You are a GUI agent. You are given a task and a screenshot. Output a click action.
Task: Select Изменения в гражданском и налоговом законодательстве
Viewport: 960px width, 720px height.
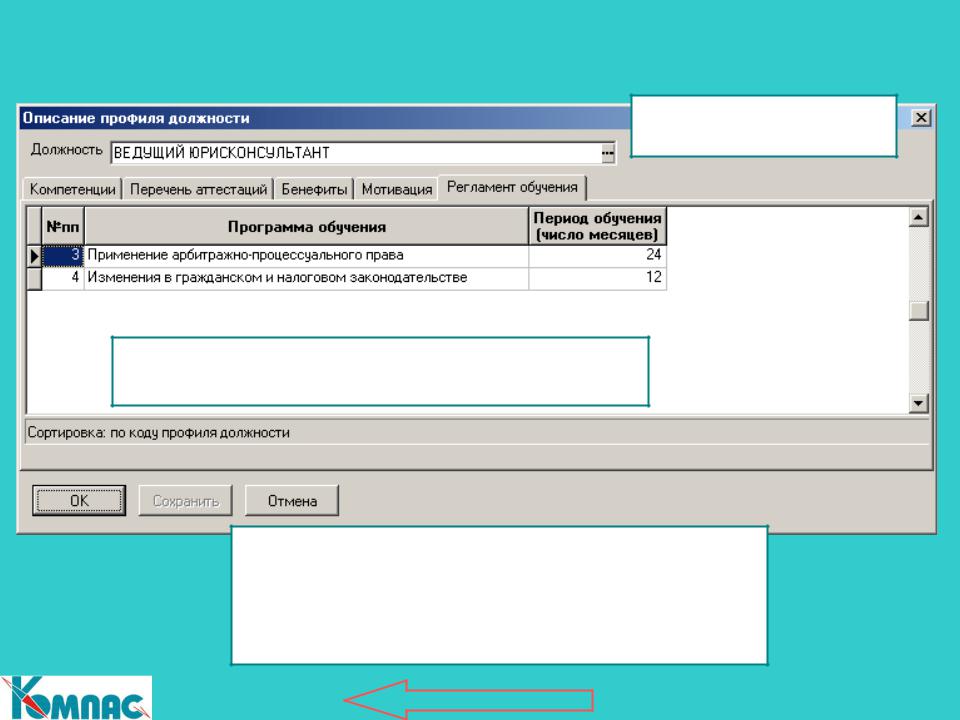click(x=306, y=277)
